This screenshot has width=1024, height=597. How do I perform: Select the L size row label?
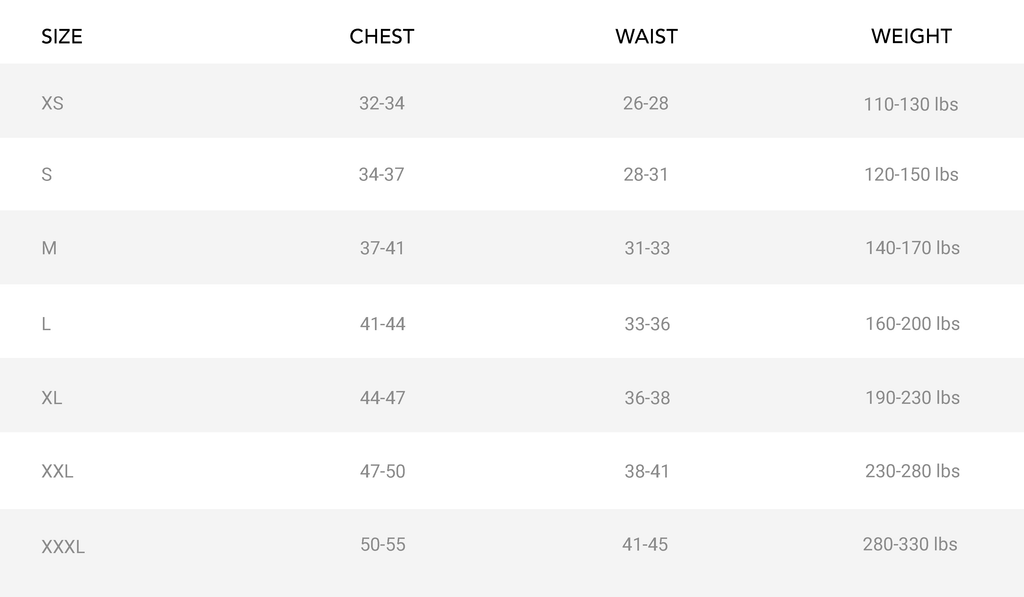click(x=46, y=324)
